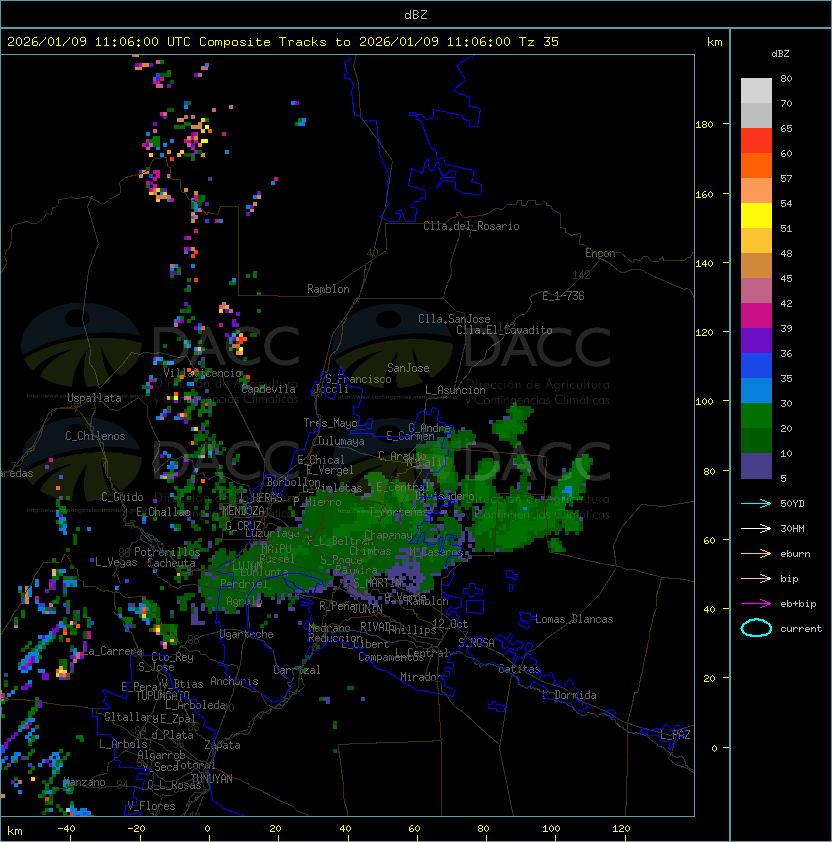Screen dimensions: 832x842
Task: Click the 'Lomas_Blancas' map label
Action: (574, 619)
